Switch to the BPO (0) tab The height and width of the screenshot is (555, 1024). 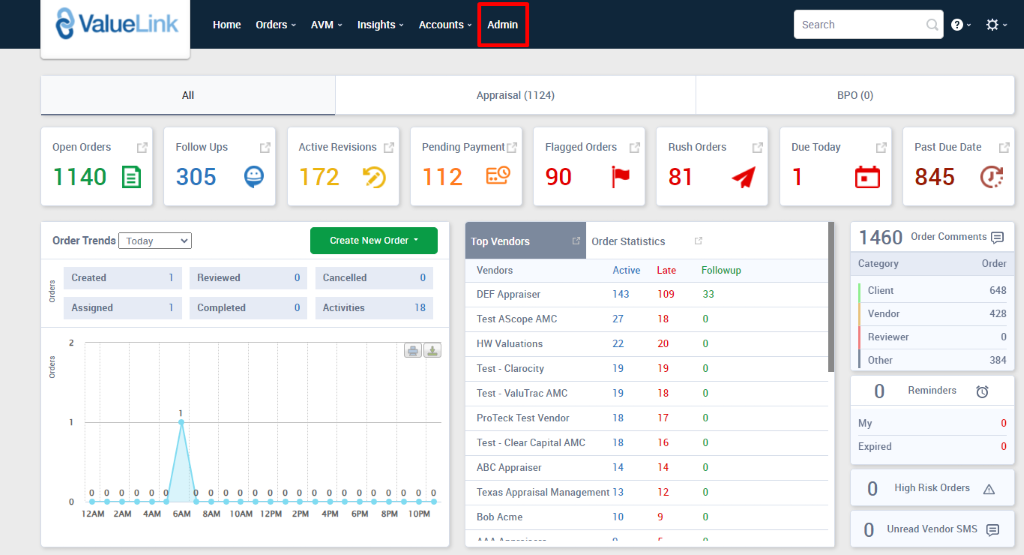pos(855,95)
